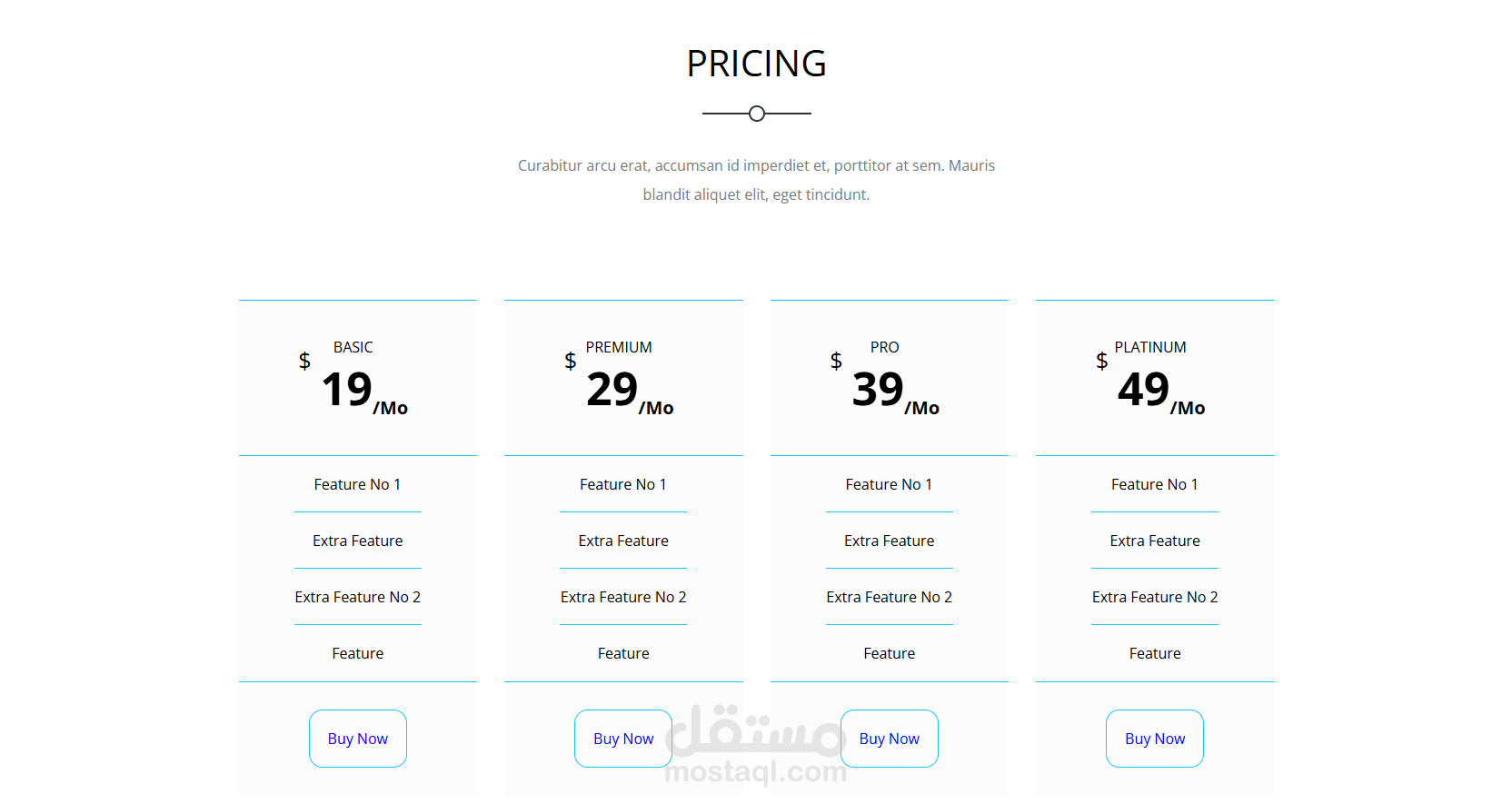1512x804 pixels.
Task: Select the 49 /Mo price
Action: click(x=1160, y=392)
